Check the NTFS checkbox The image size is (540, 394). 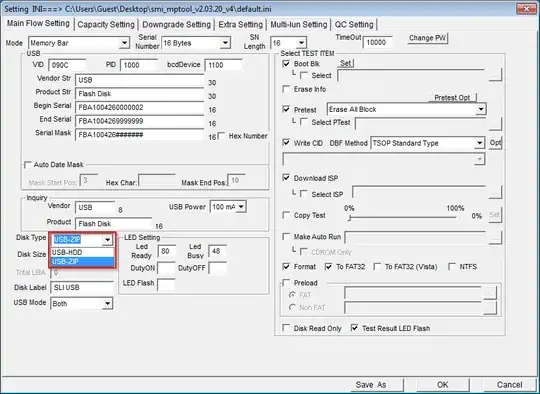point(452,267)
